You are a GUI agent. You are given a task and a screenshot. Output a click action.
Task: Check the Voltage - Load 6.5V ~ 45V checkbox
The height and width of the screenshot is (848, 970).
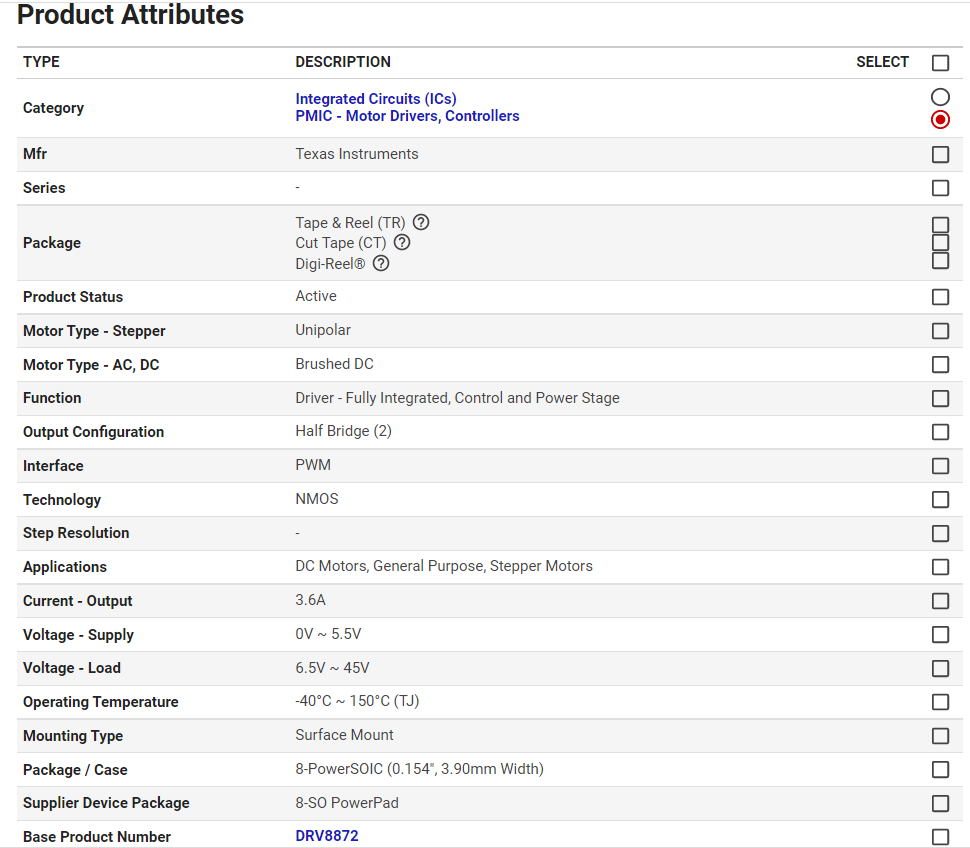coord(940,668)
